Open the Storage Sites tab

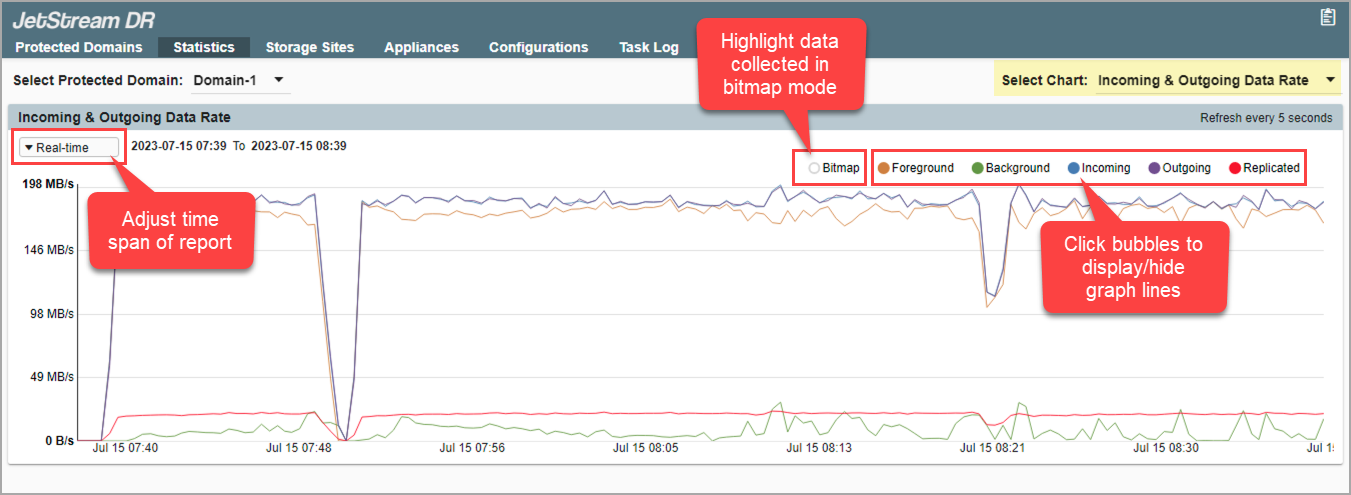coord(309,47)
